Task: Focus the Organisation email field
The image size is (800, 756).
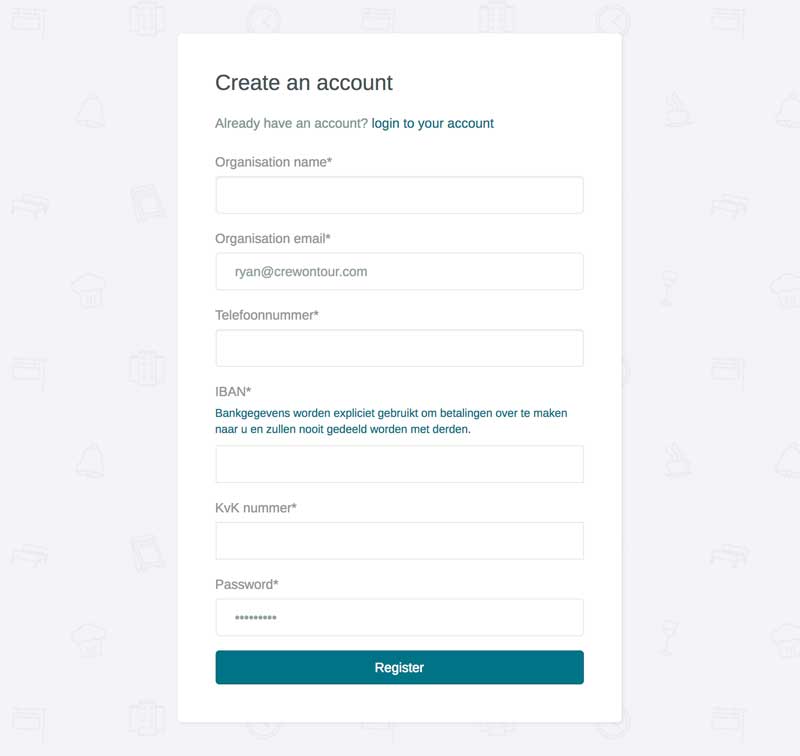Action: click(x=399, y=271)
